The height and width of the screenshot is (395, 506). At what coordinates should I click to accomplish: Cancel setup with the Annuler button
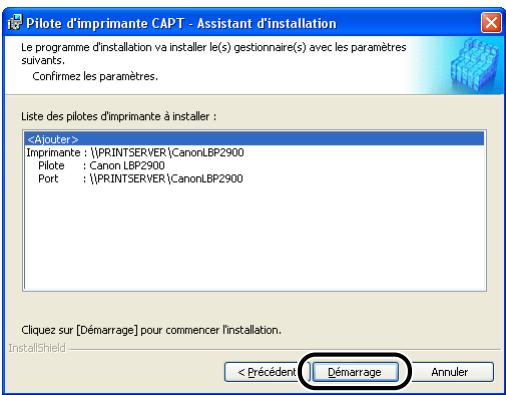point(450,372)
